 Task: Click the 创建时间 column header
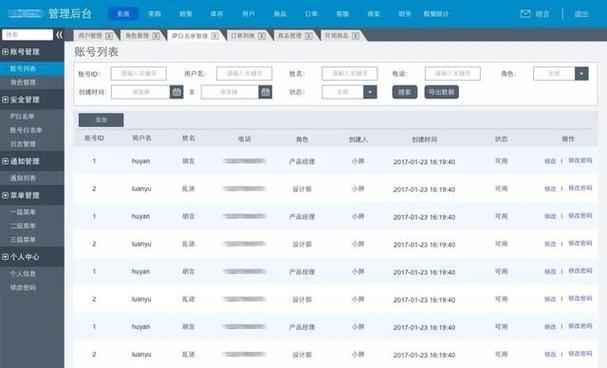[x=424, y=139]
